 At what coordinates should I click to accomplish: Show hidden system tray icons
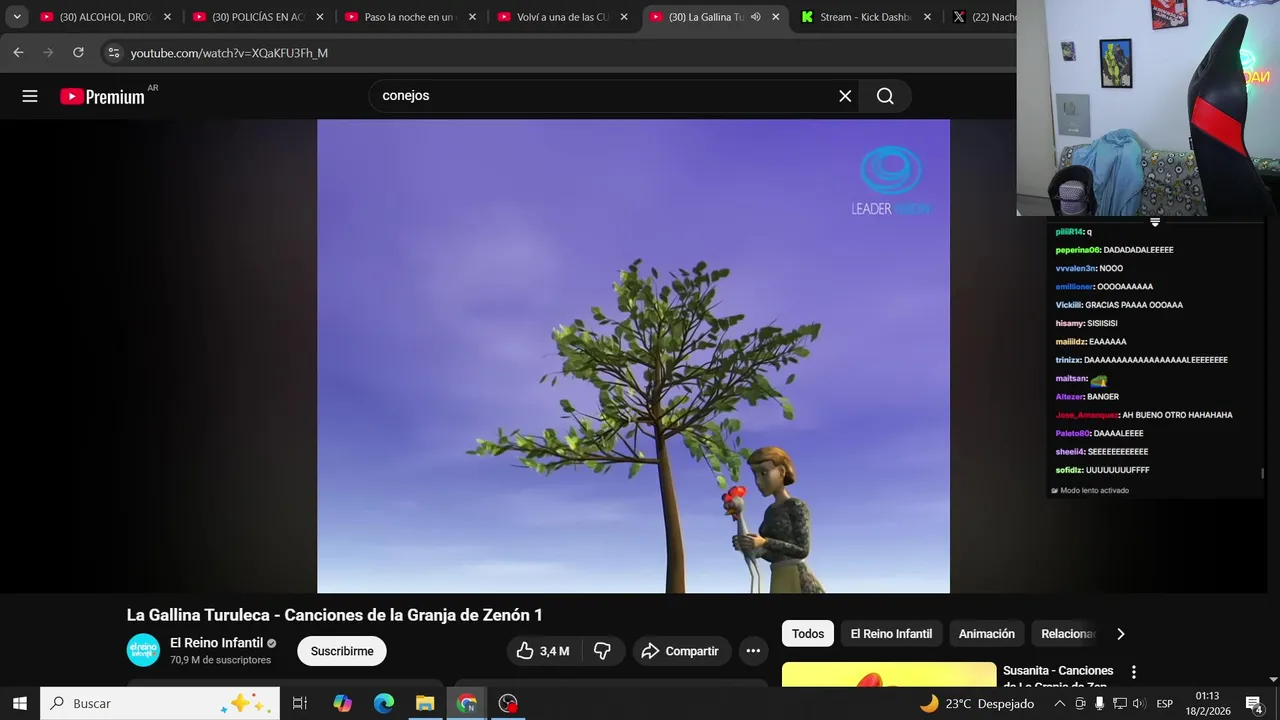point(1059,704)
